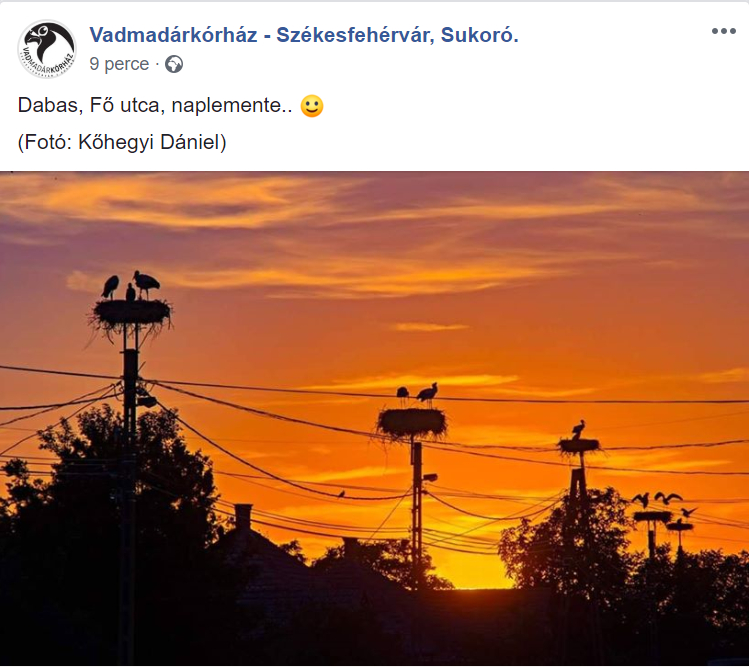Open the post options three-dot menu
This screenshot has width=749, height=667.
pyautogui.click(x=723, y=32)
